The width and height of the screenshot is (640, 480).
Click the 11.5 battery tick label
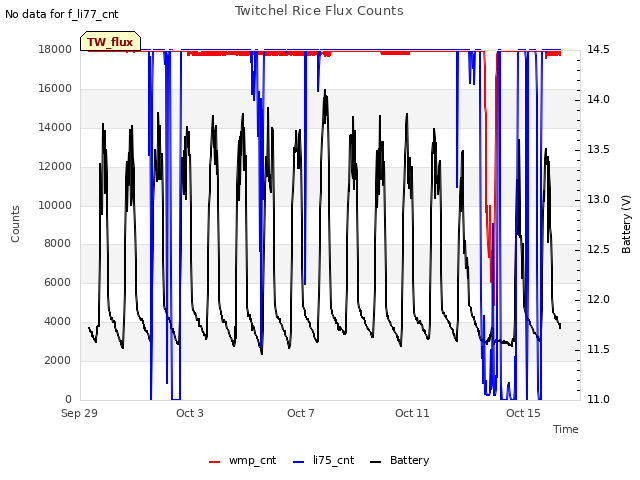(598, 349)
